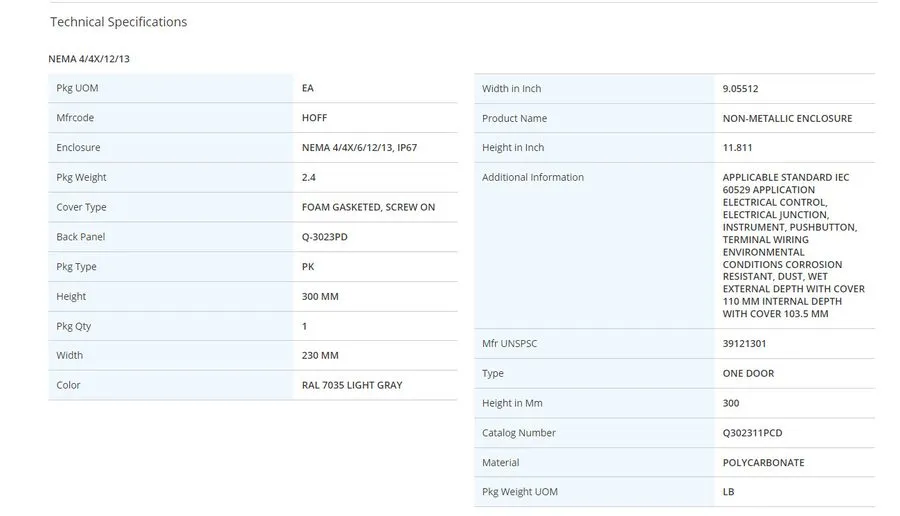This screenshot has height=516, width=900.
Task: Click the Type row label
Action: (492, 373)
